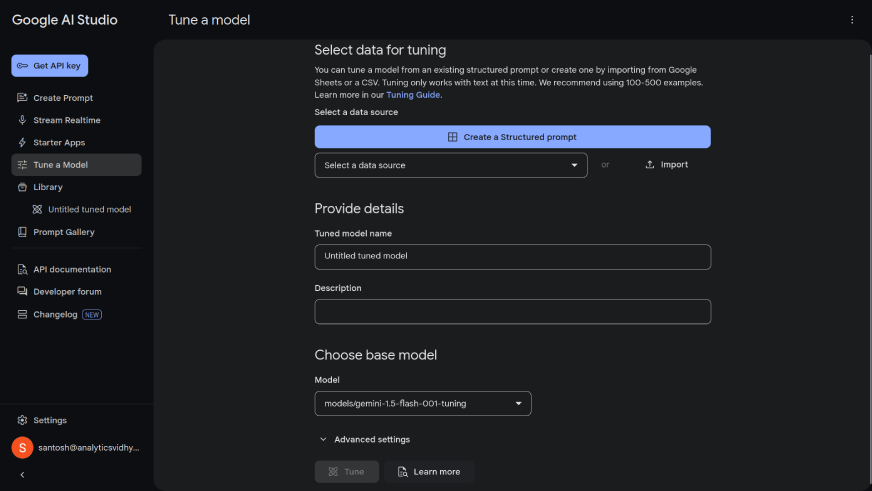The height and width of the screenshot is (491, 872).
Task: Expand Advanced settings
Action: pyautogui.click(x=365, y=439)
